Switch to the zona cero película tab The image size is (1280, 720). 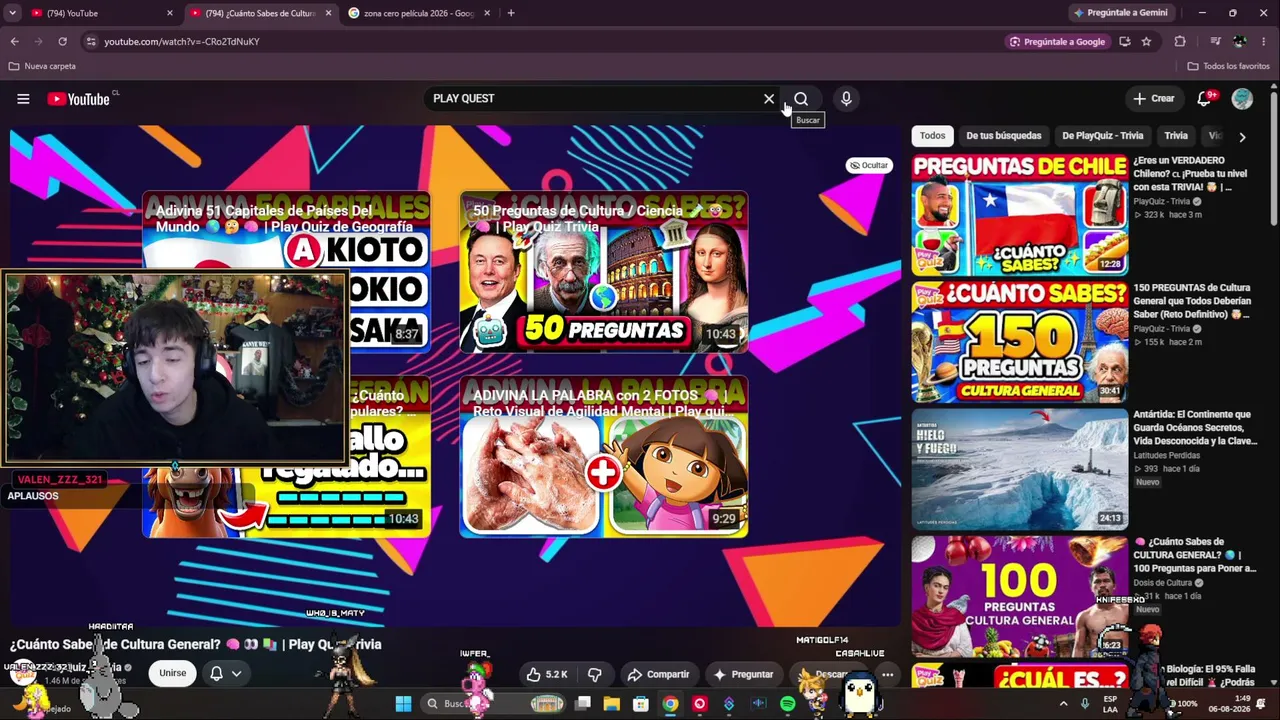click(x=419, y=13)
